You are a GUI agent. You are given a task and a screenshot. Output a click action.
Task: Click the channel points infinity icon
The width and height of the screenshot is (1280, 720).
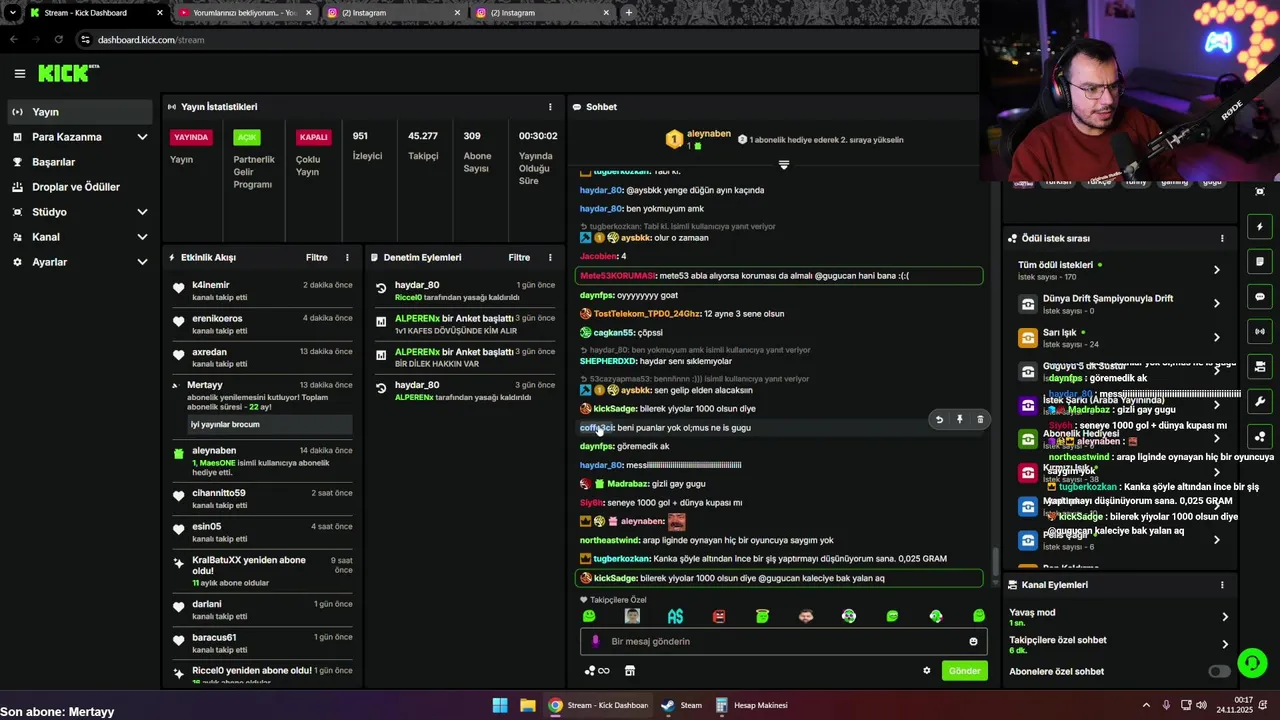coord(597,671)
